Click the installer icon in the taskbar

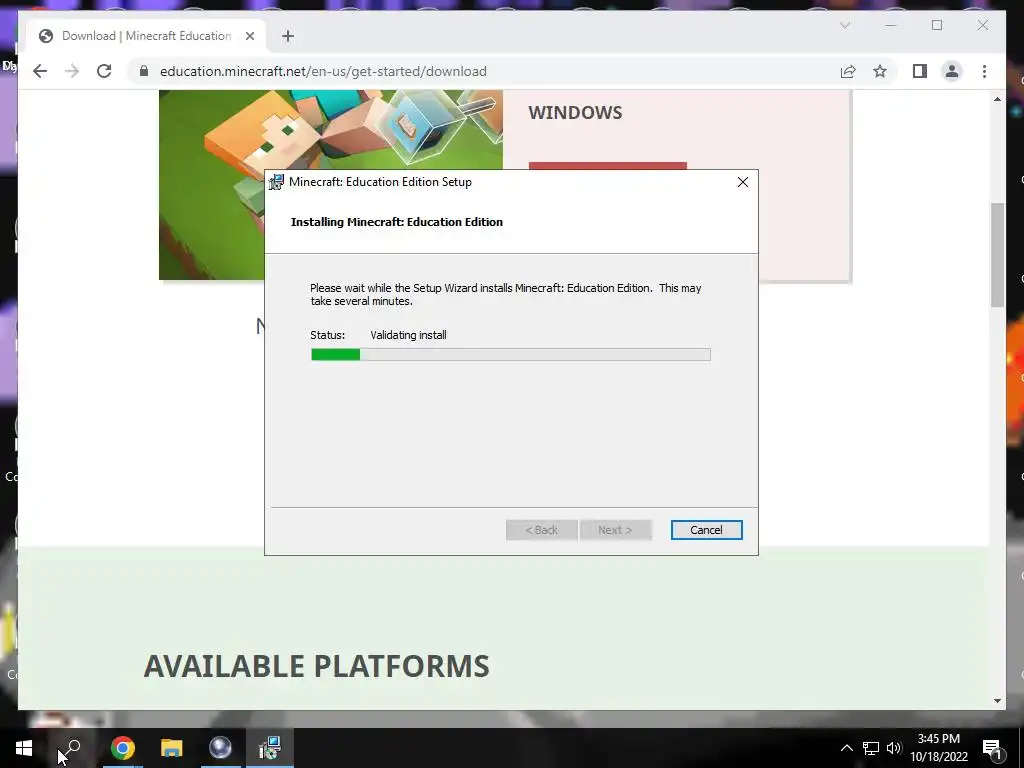point(269,748)
